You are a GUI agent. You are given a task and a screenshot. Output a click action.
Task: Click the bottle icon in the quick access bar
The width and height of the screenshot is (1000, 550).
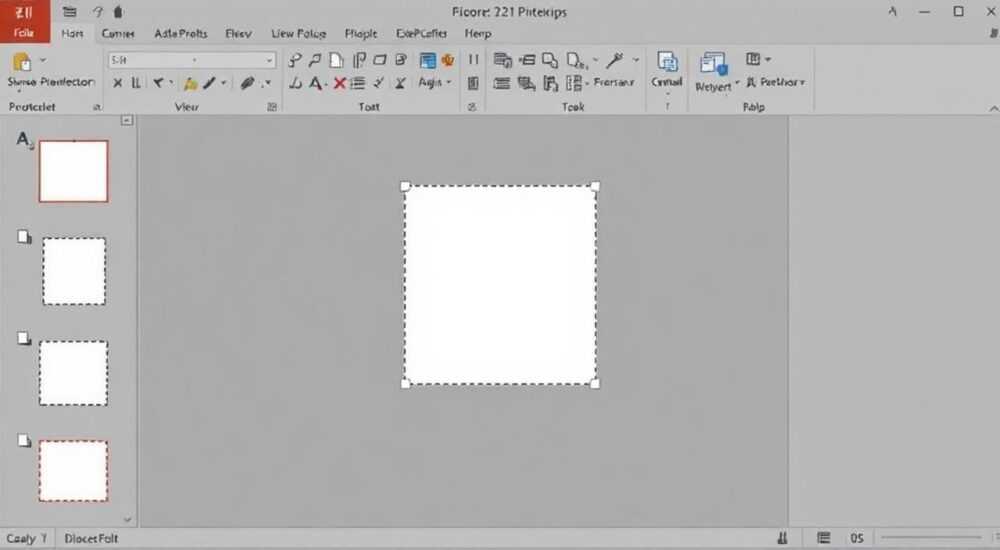[x=118, y=11]
